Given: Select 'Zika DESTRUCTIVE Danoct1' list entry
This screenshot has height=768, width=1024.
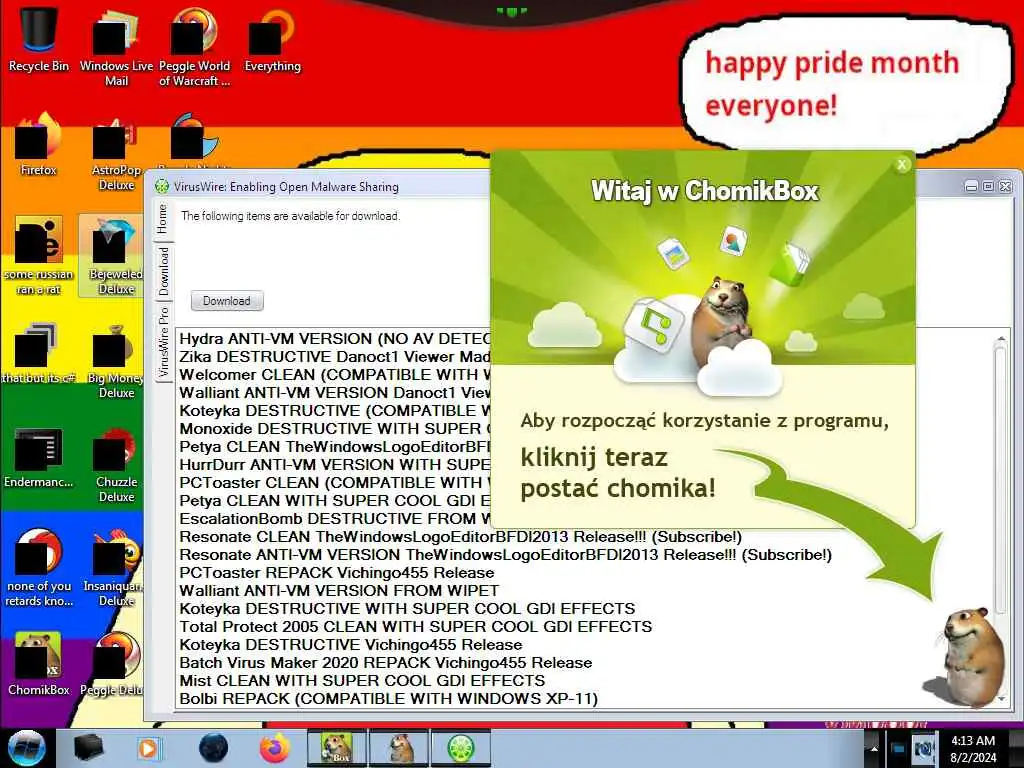Looking at the screenshot, I should (x=334, y=357).
